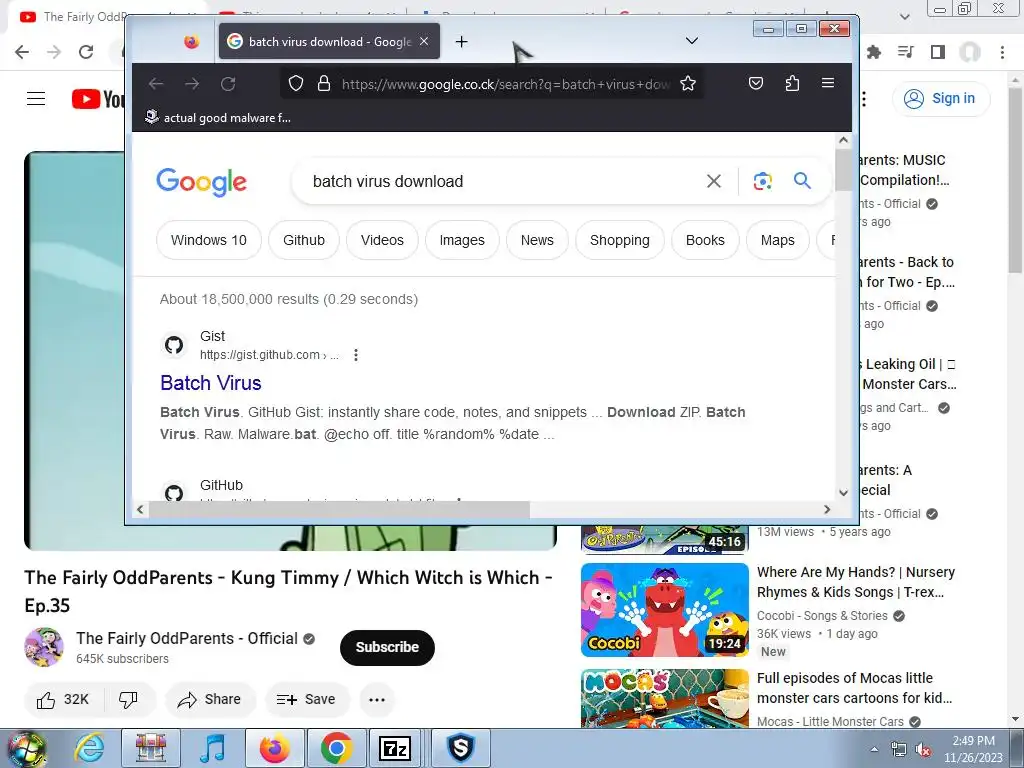This screenshot has width=1024, height=768.
Task: Switch to Images results
Action: [462, 240]
